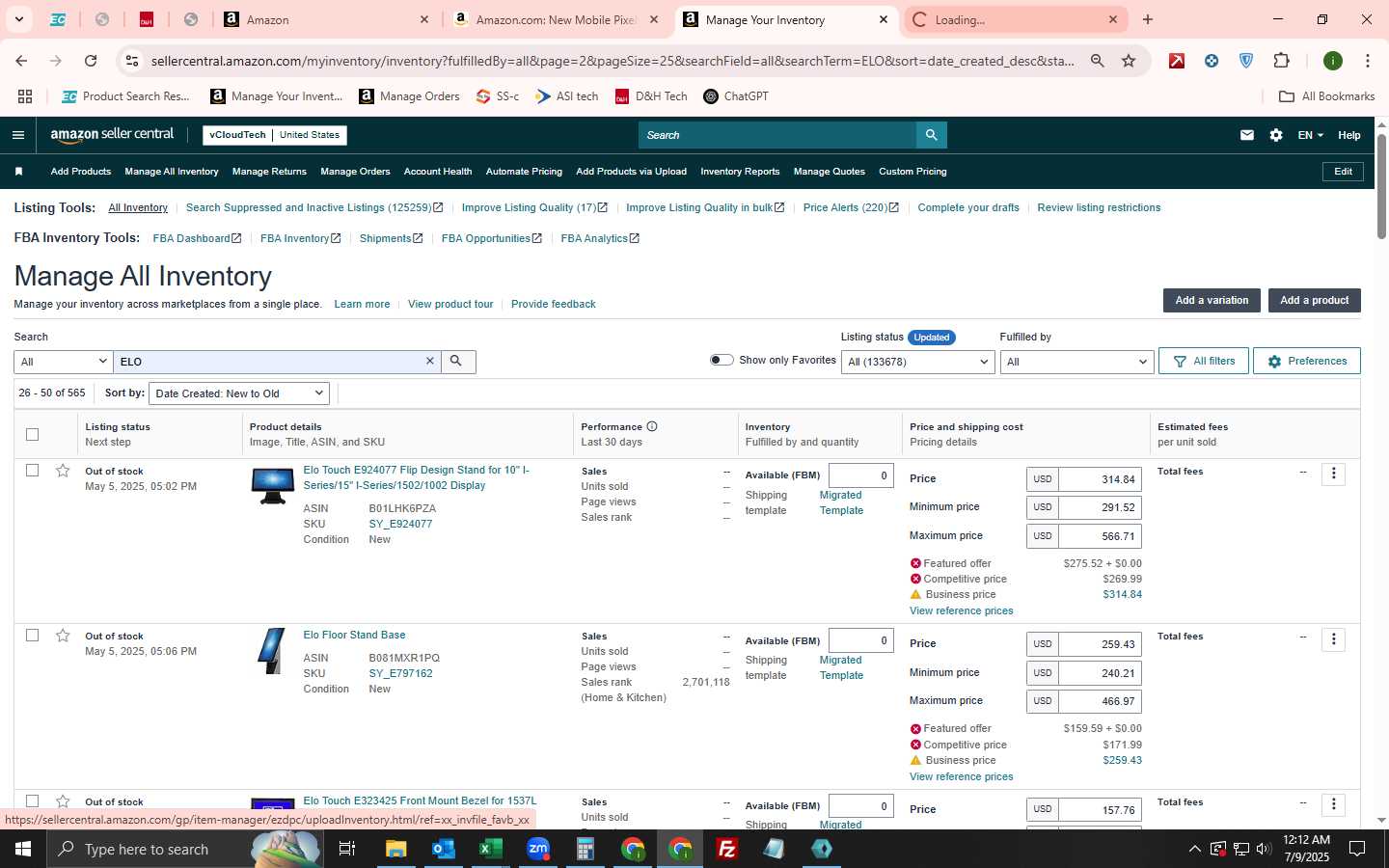Viewport: 1389px width, 868px height.
Task: Open Chrome extensions puzzle icon
Action: (1281, 61)
